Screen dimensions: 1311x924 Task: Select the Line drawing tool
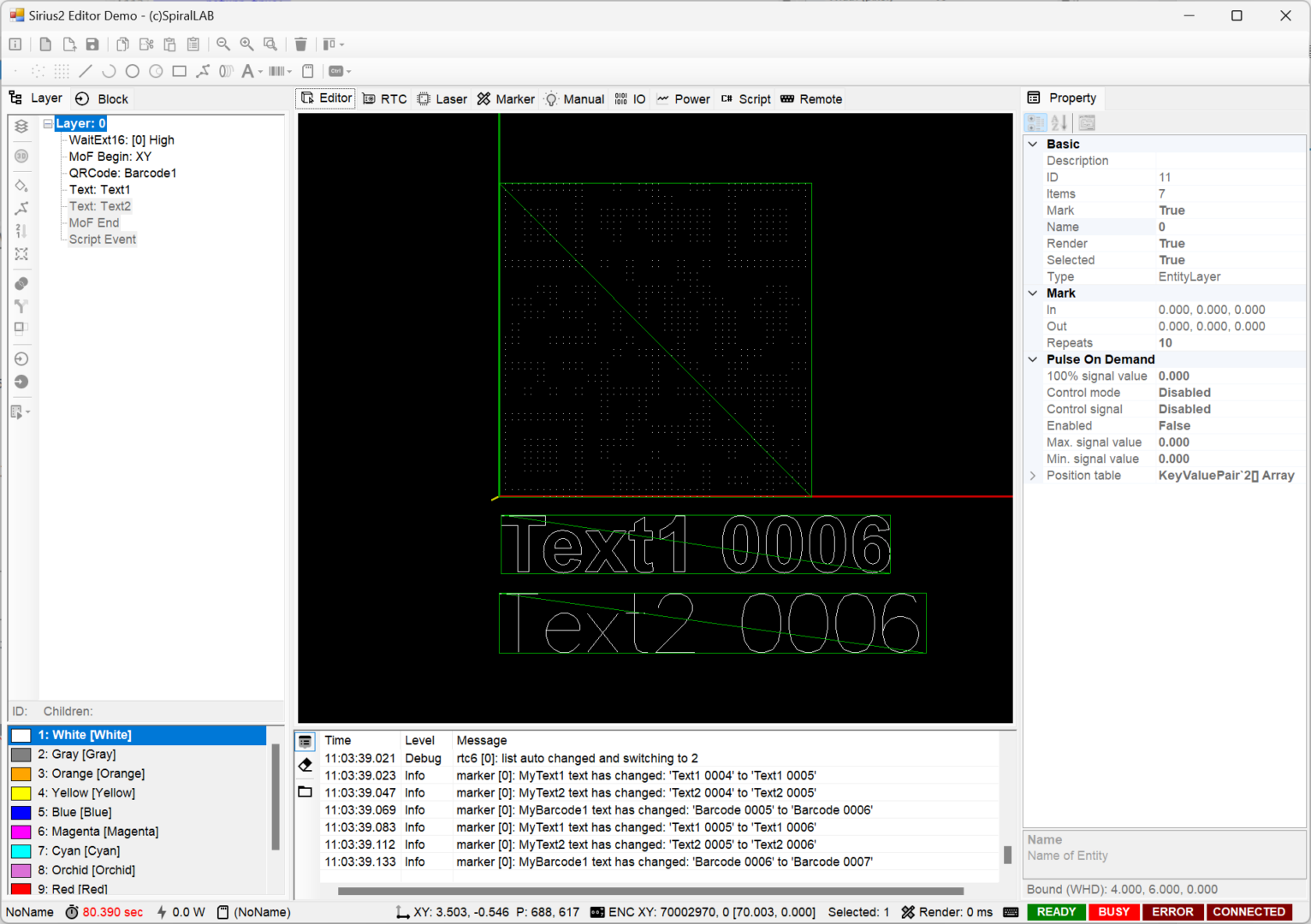86,71
